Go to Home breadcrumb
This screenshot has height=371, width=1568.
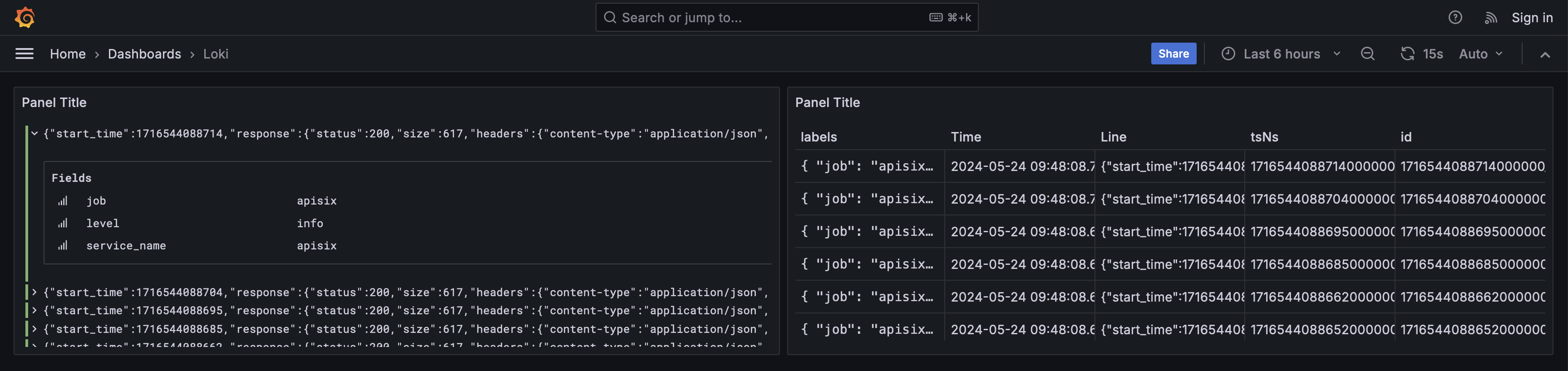68,54
